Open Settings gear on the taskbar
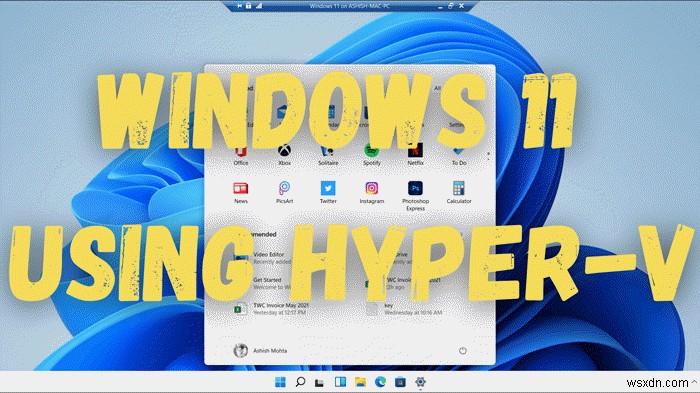 pos(420,382)
